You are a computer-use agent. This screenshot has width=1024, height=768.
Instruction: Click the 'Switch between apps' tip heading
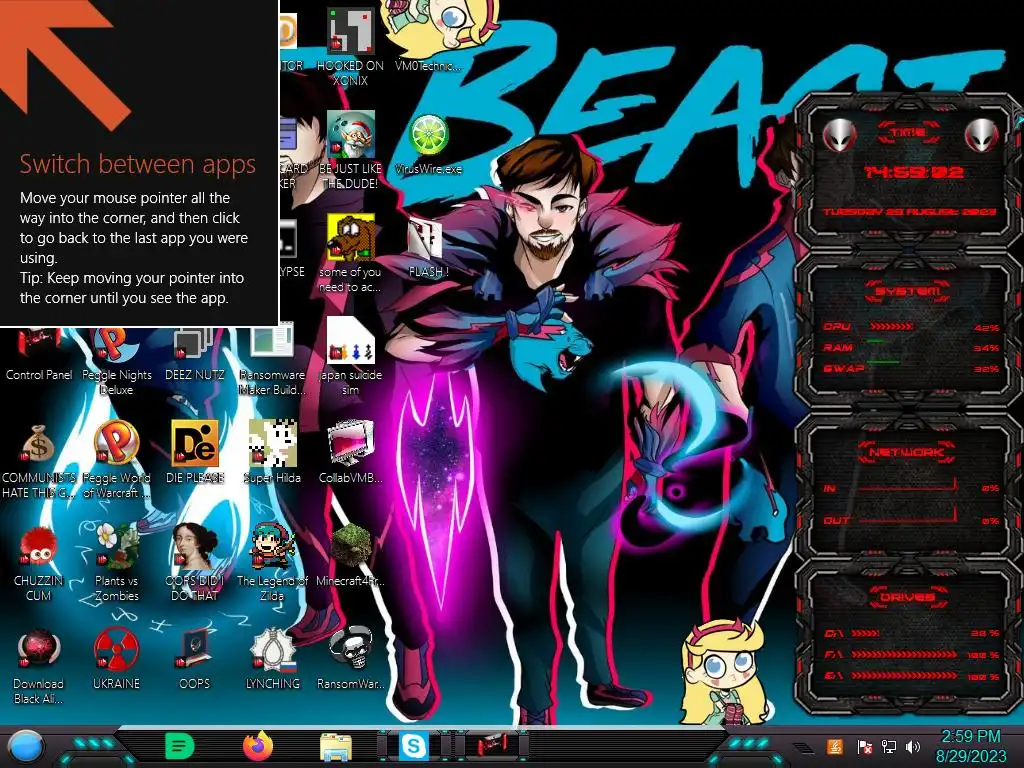pos(137,164)
